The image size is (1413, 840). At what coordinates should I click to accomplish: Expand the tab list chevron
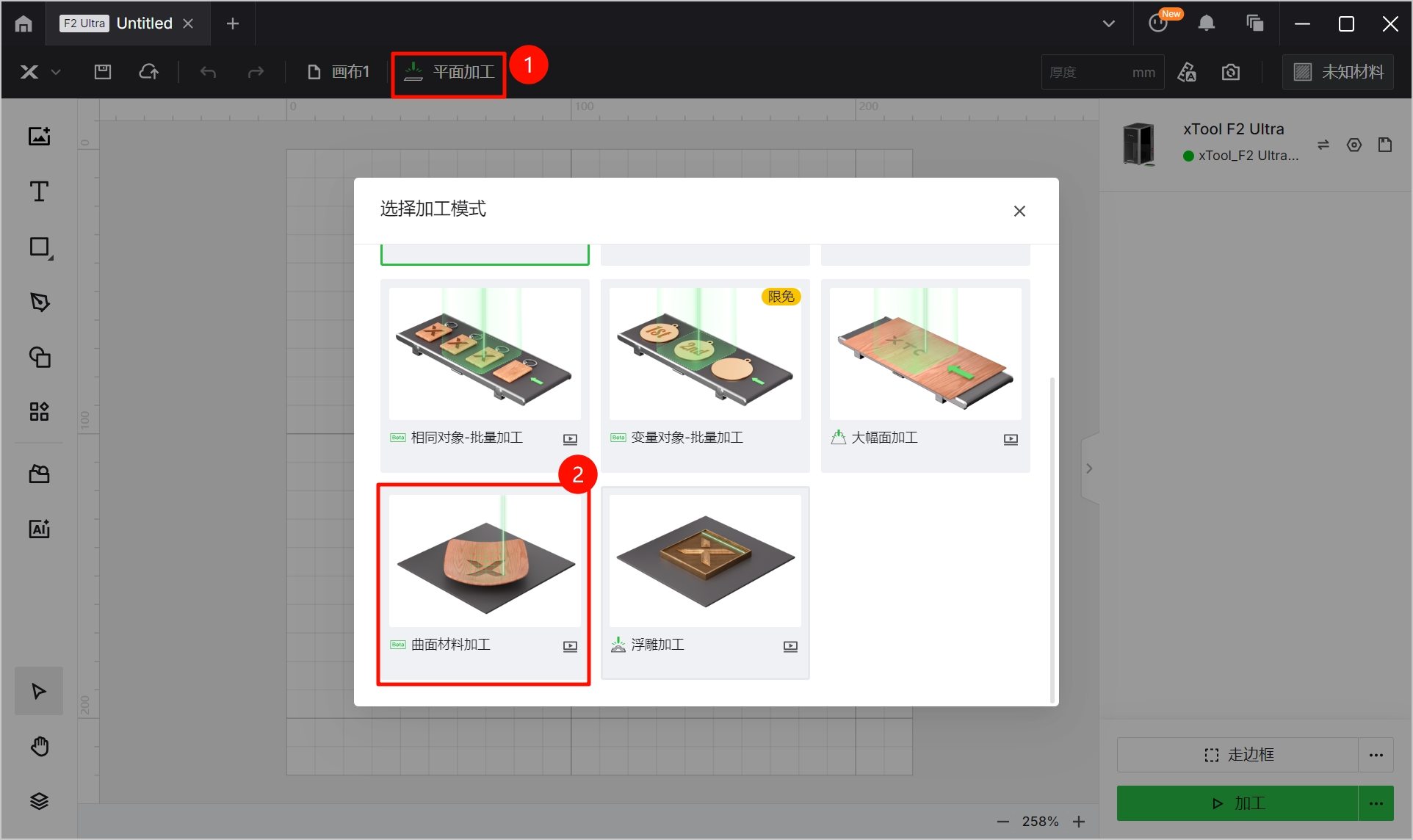click(x=1109, y=23)
